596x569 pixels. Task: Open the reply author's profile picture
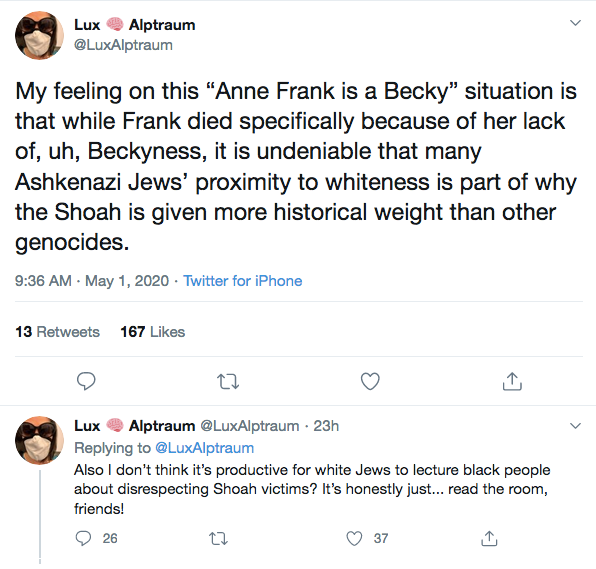[39, 441]
